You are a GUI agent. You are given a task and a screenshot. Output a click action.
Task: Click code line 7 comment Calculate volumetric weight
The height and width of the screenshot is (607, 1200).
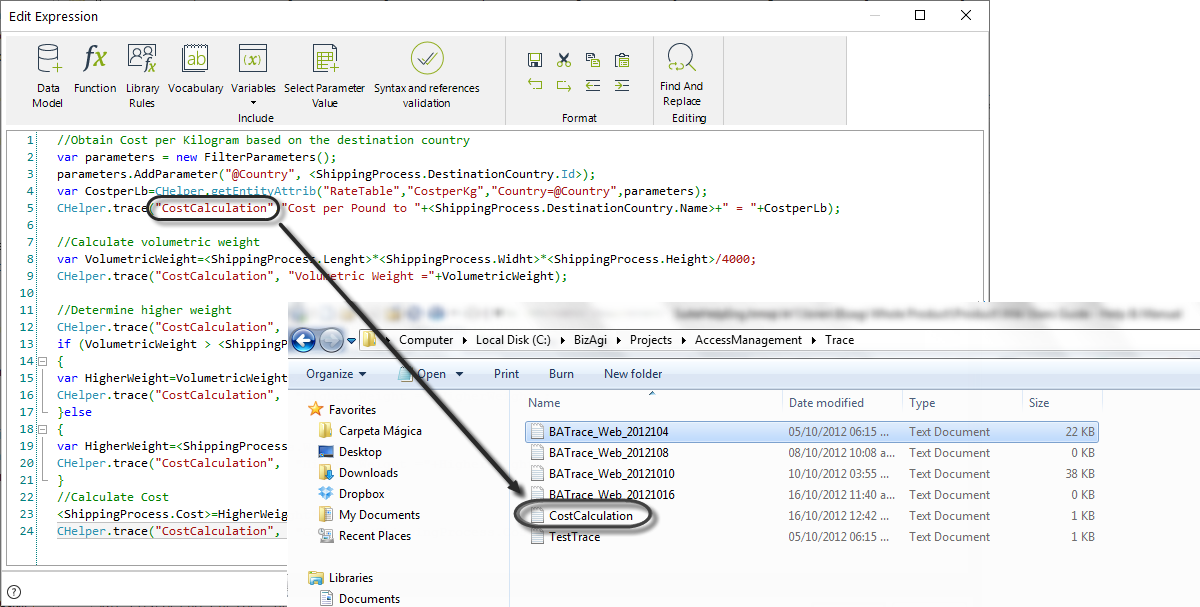click(x=158, y=242)
